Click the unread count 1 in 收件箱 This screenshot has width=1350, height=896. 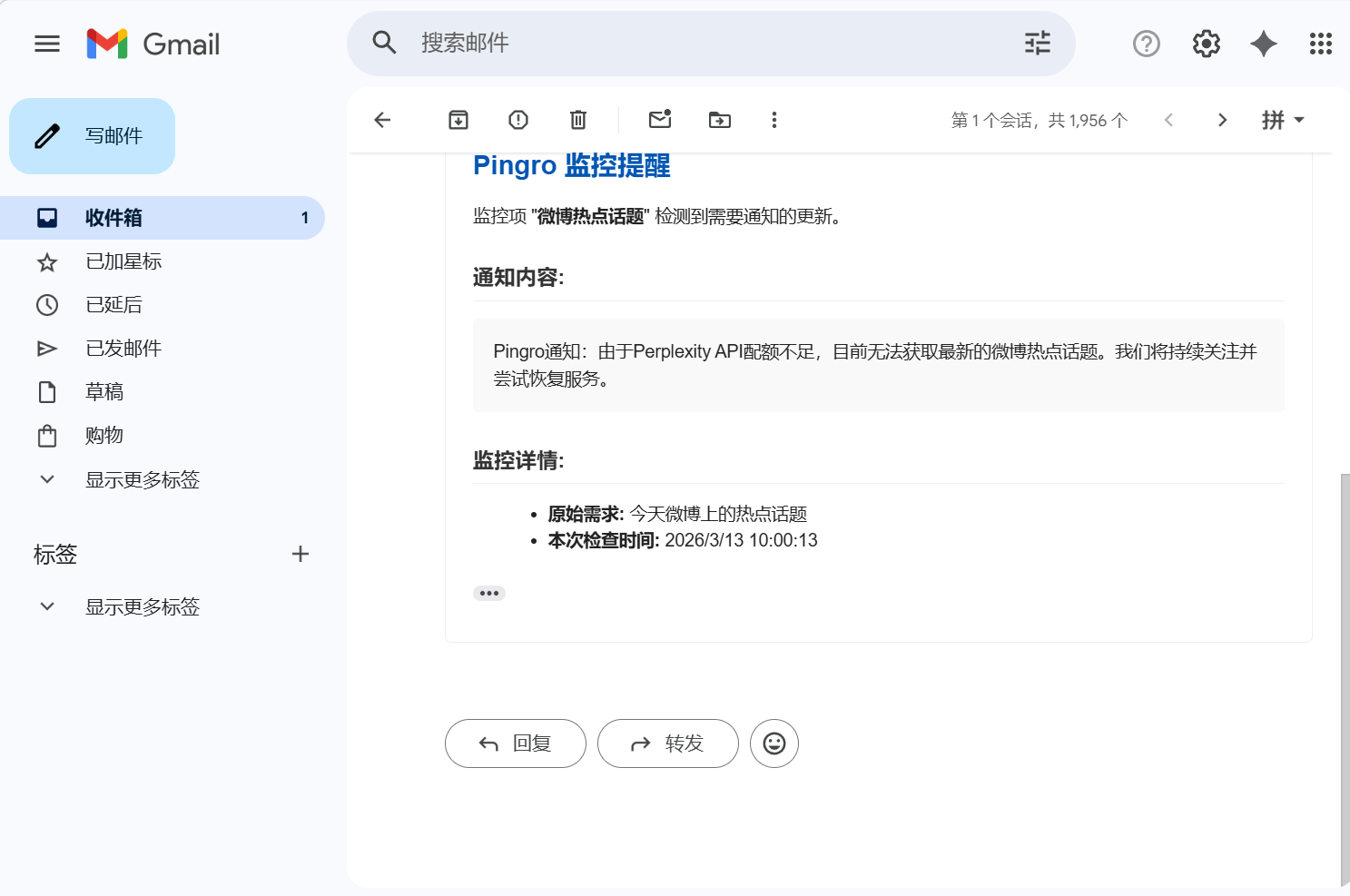point(305,218)
